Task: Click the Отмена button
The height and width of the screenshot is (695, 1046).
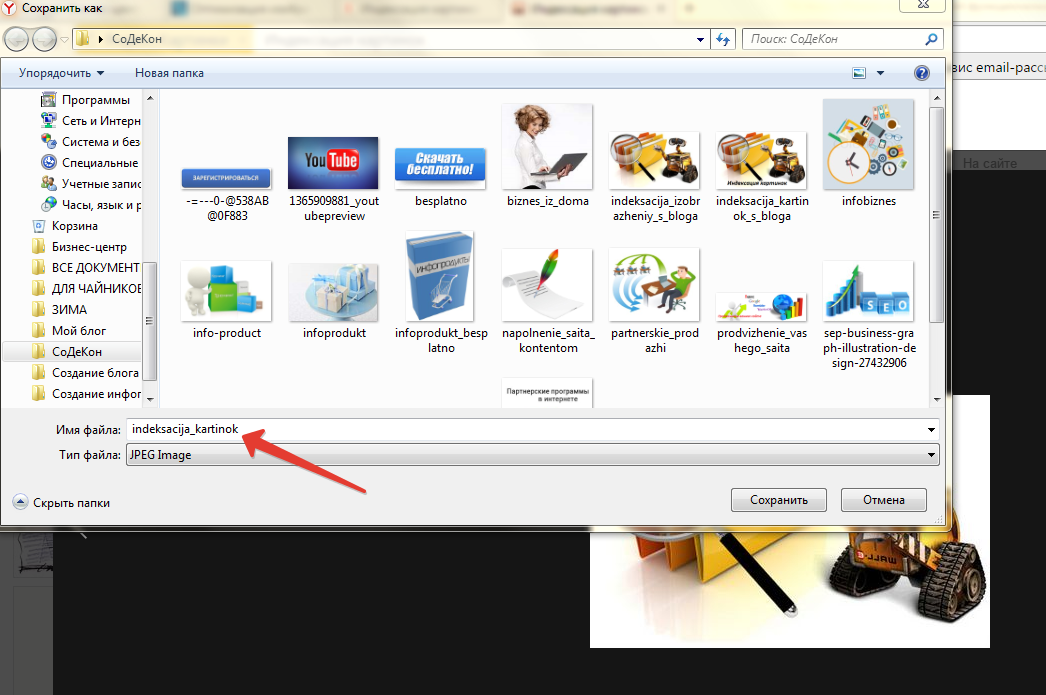Action: pyautogui.click(x=883, y=500)
